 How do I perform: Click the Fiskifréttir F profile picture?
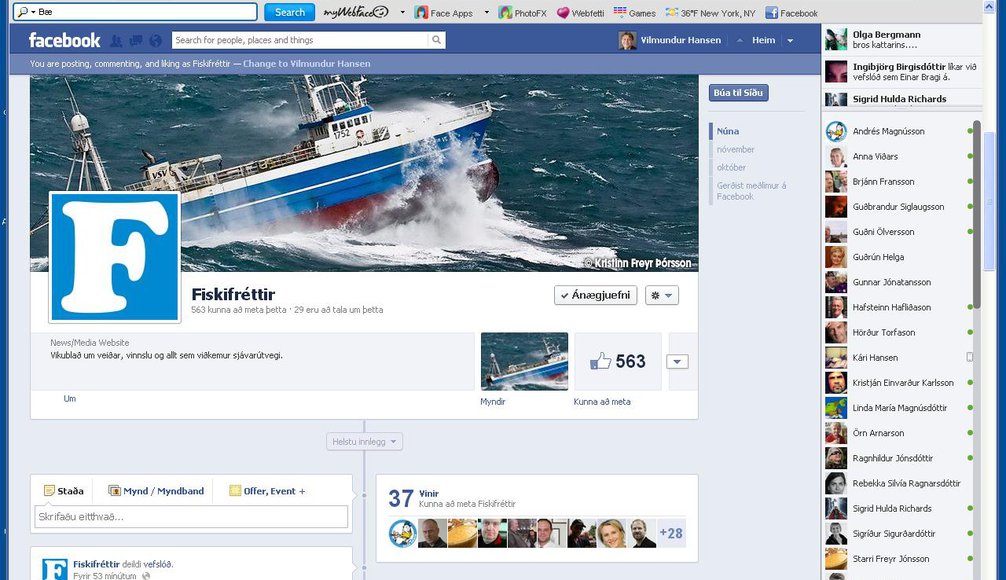[x=115, y=257]
